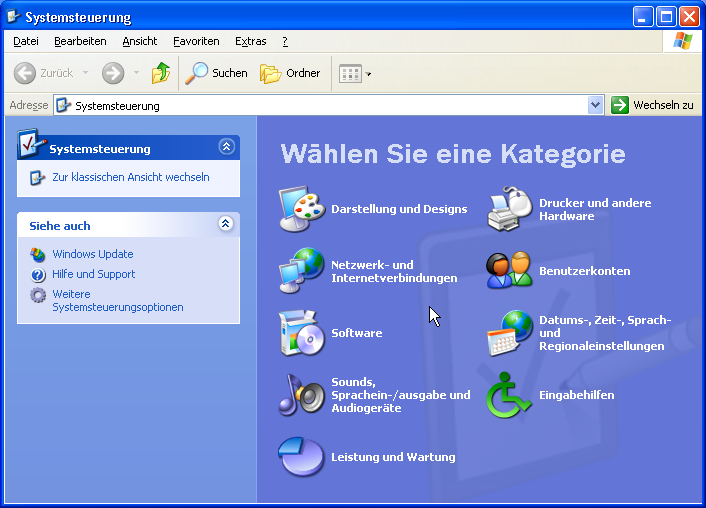The height and width of the screenshot is (508, 706).
Task: Select the Software category label
Action: click(357, 333)
